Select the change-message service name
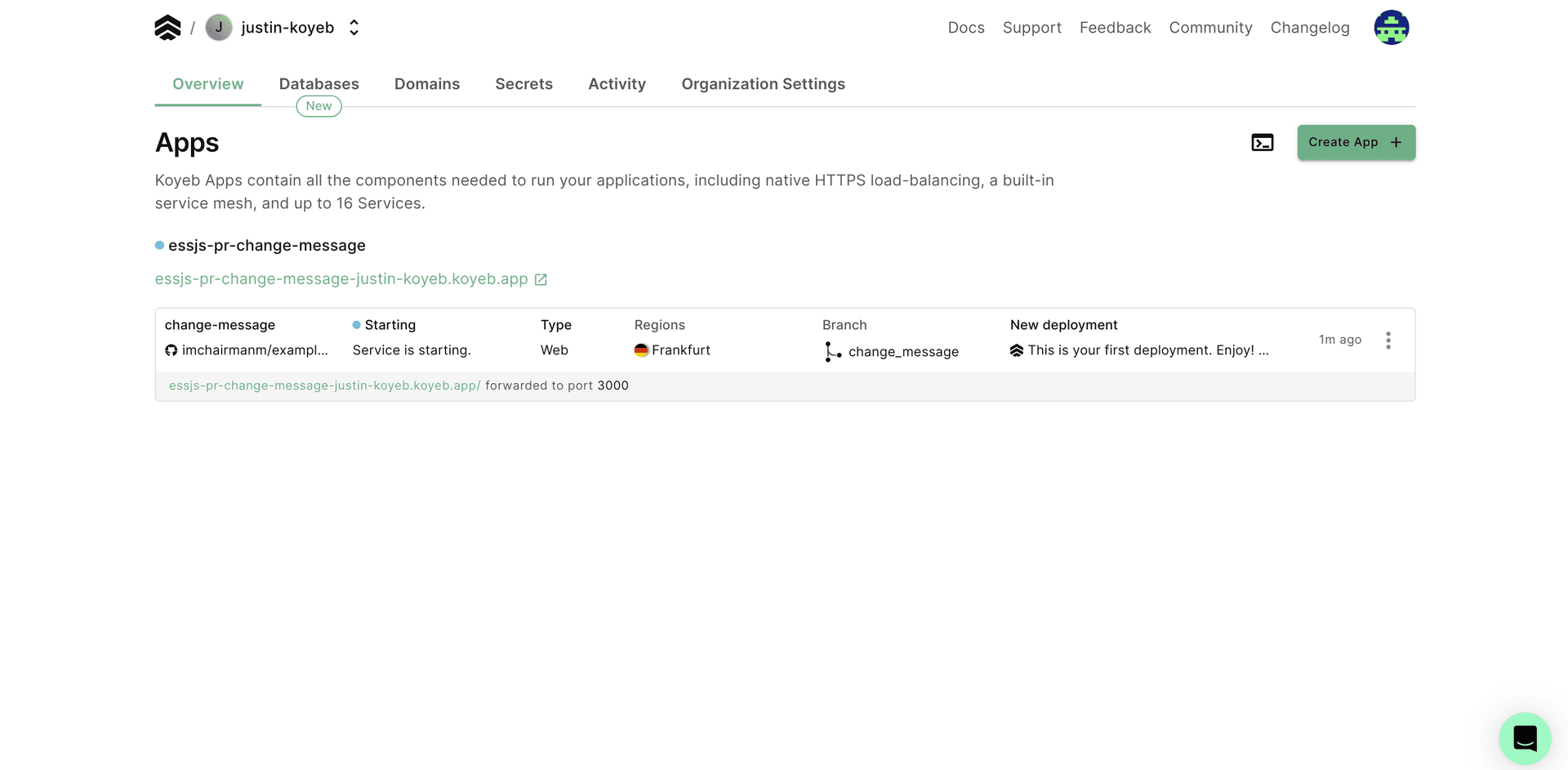1568x770 pixels. click(220, 325)
